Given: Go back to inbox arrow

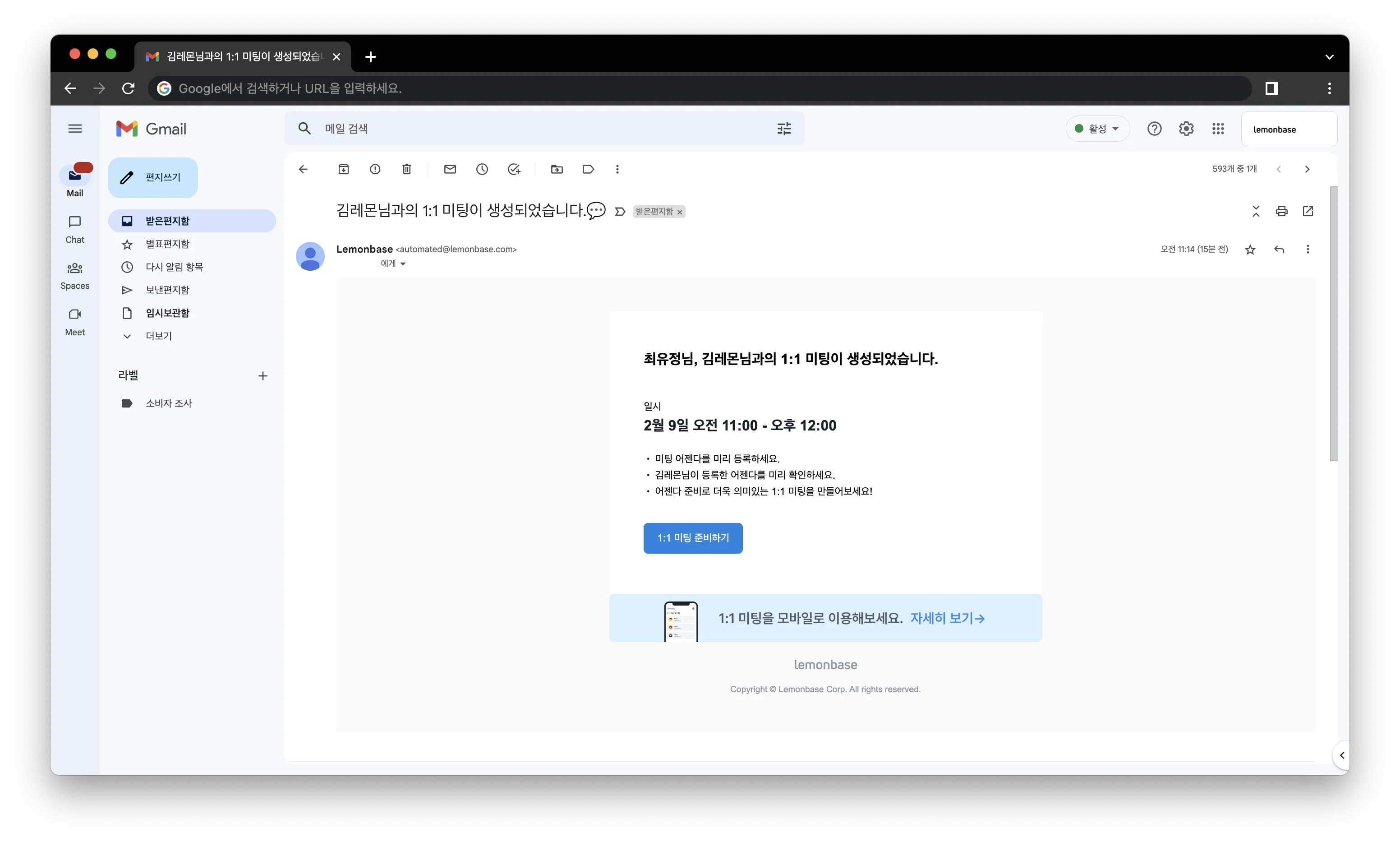Looking at the screenshot, I should (x=304, y=169).
